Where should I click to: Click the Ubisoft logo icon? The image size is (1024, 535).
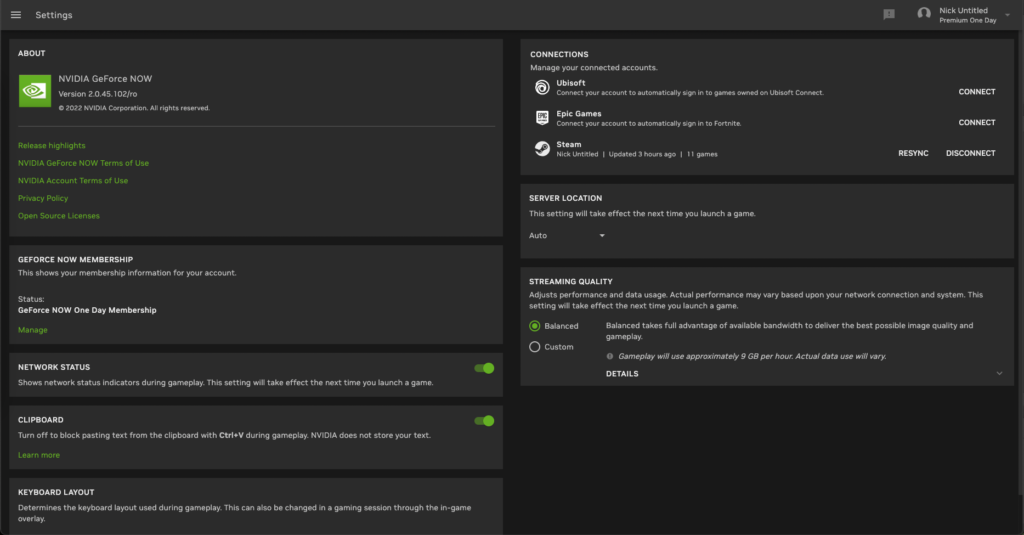point(541,87)
